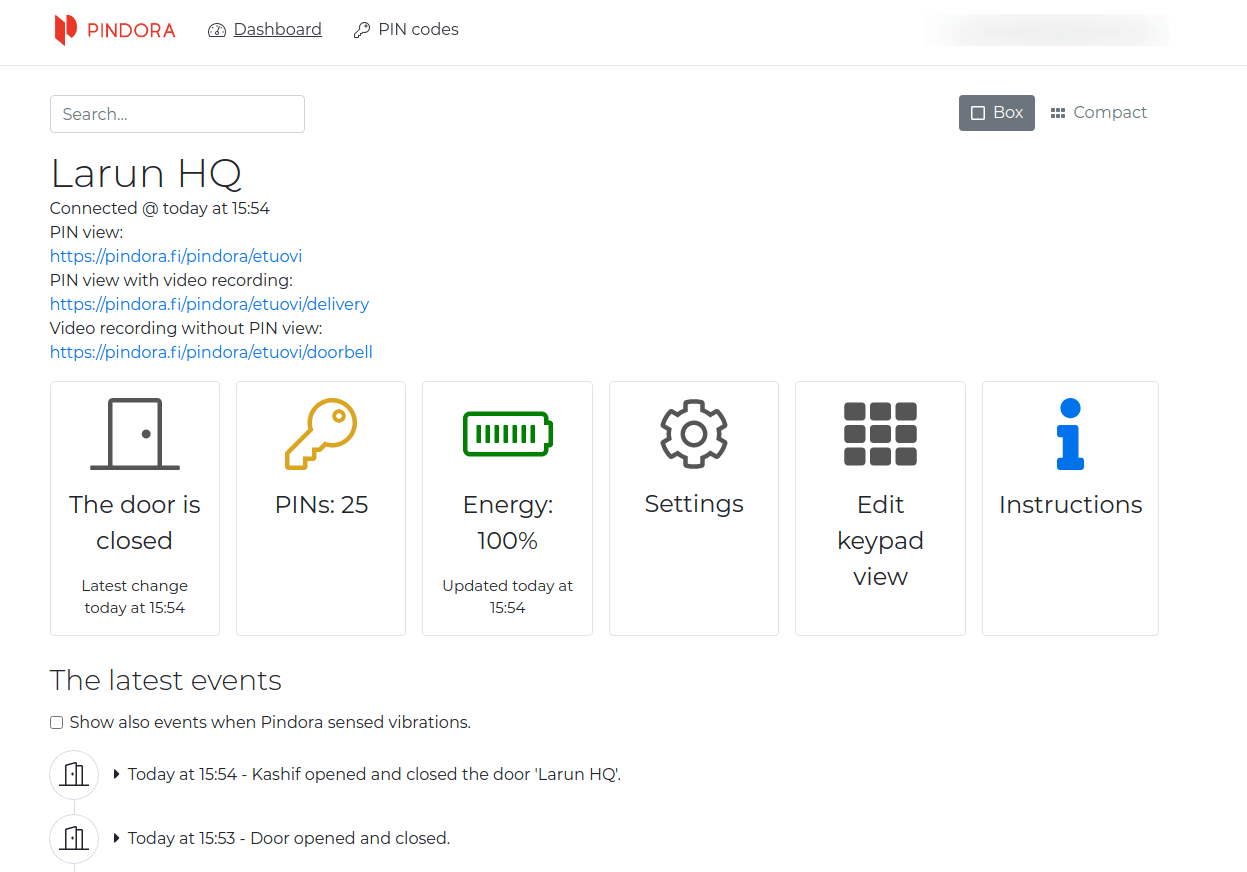Click inside the Search field

point(177,113)
